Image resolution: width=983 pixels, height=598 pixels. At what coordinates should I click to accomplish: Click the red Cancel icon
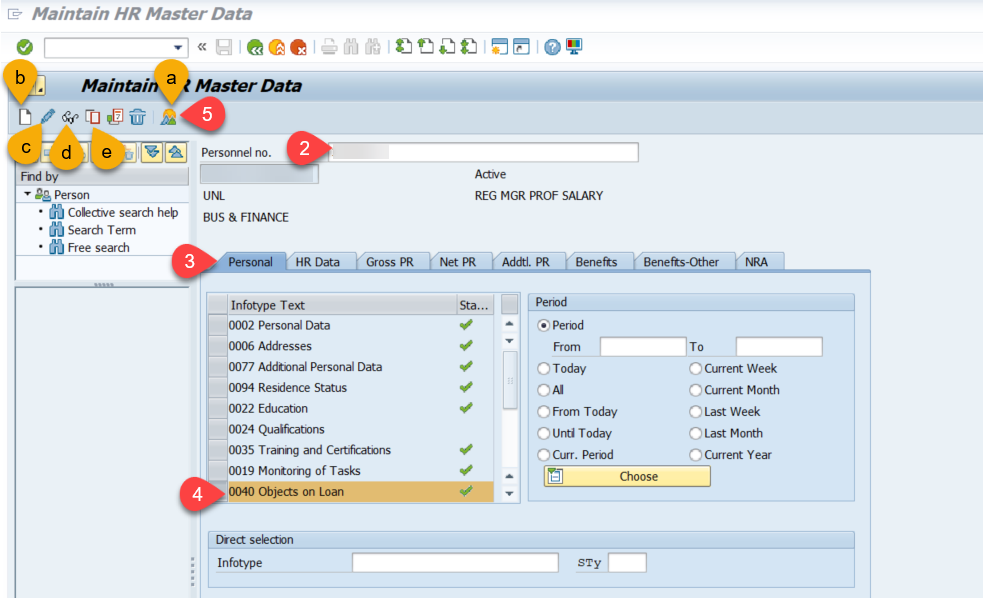298,47
